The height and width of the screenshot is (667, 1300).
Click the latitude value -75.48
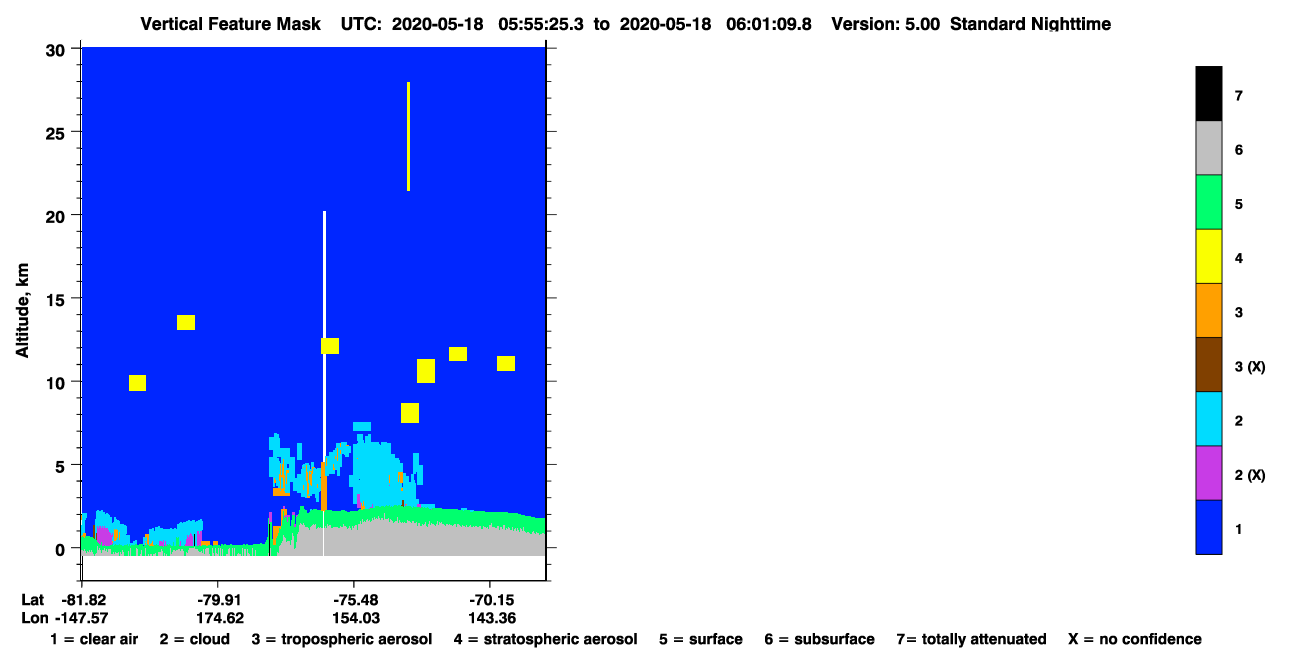pos(354,600)
